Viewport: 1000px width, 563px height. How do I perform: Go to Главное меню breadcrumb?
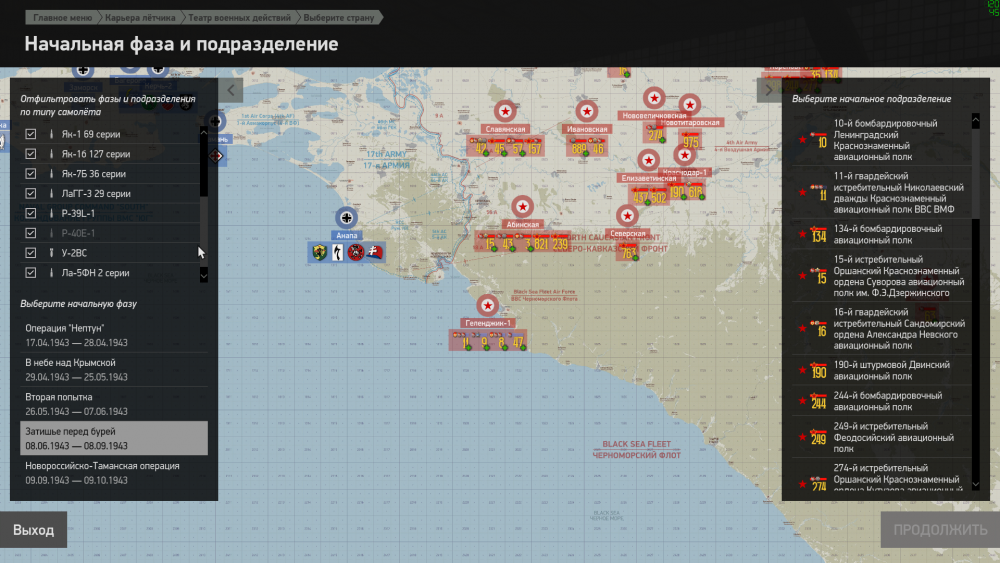coord(62,17)
